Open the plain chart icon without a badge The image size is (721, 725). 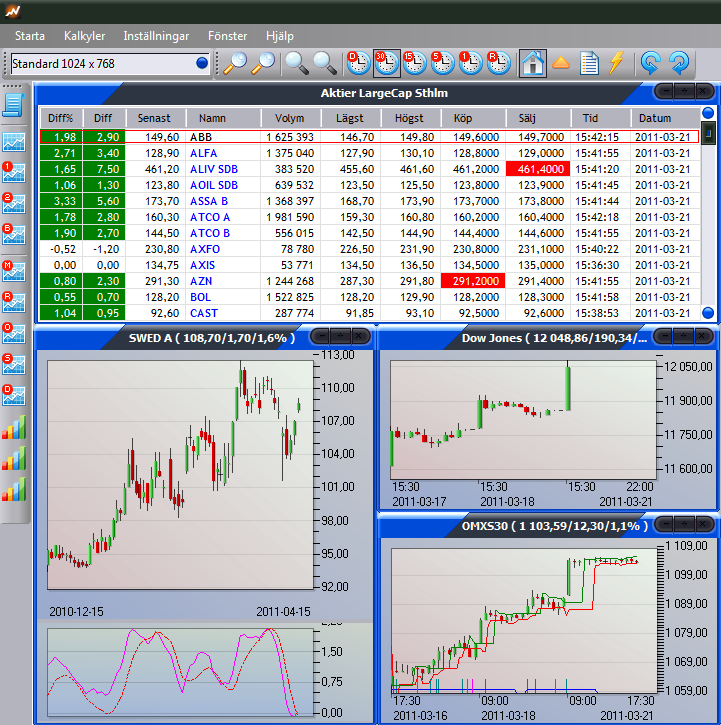[x=14, y=141]
